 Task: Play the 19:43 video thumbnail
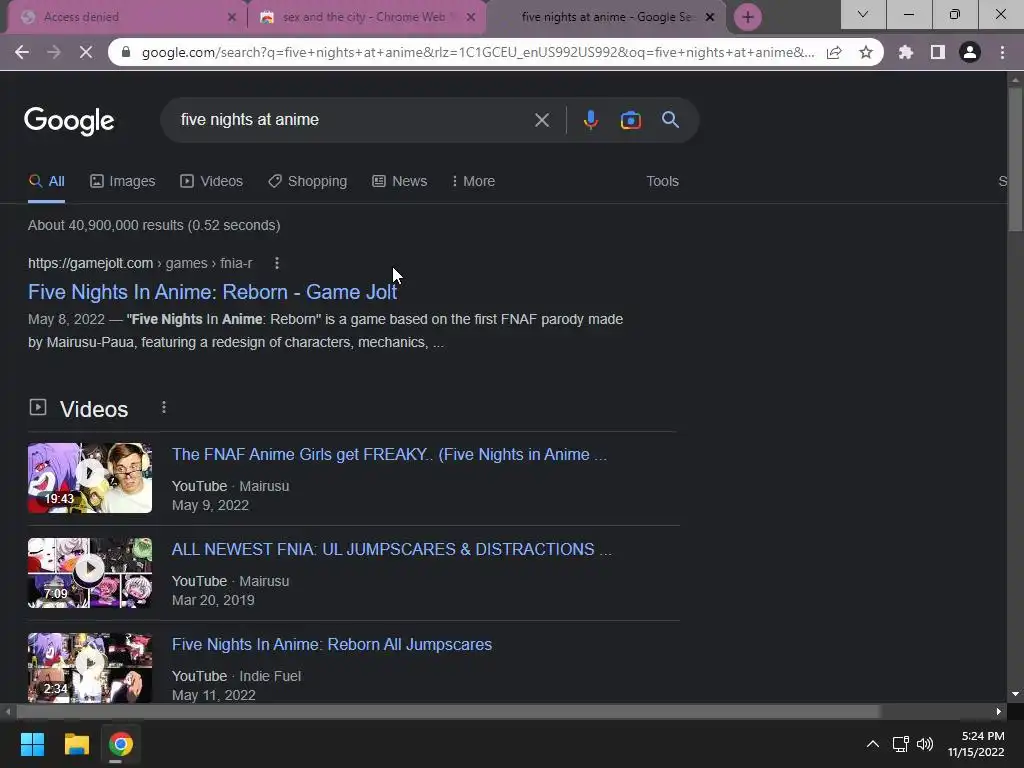point(90,478)
